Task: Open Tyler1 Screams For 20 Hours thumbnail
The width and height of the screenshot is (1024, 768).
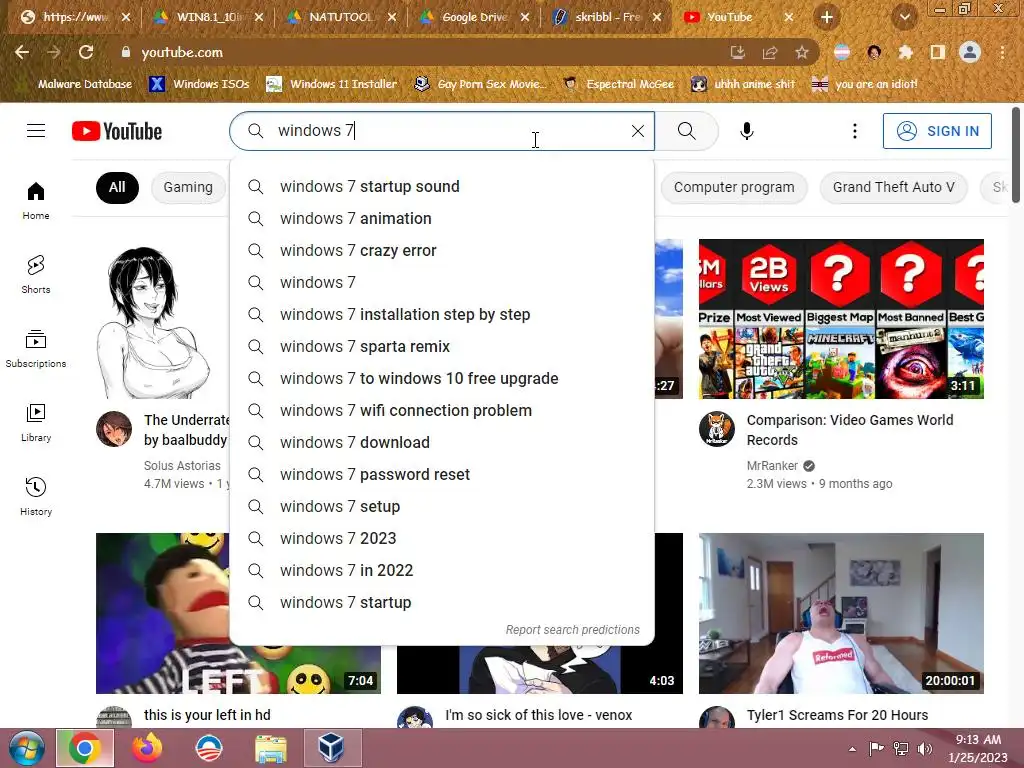Action: coord(841,613)
